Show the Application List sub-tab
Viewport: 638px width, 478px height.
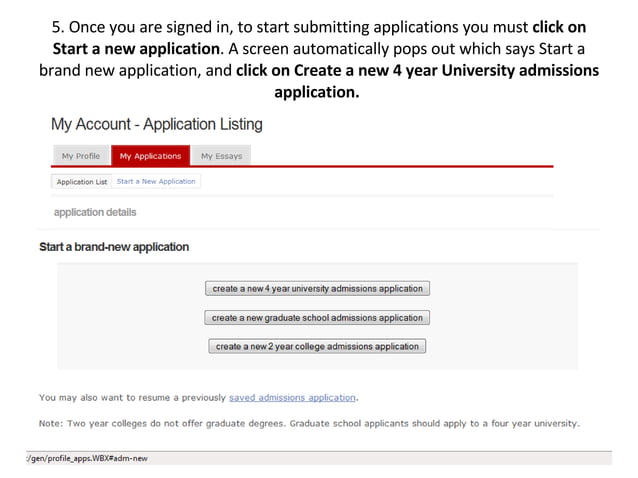82,182
